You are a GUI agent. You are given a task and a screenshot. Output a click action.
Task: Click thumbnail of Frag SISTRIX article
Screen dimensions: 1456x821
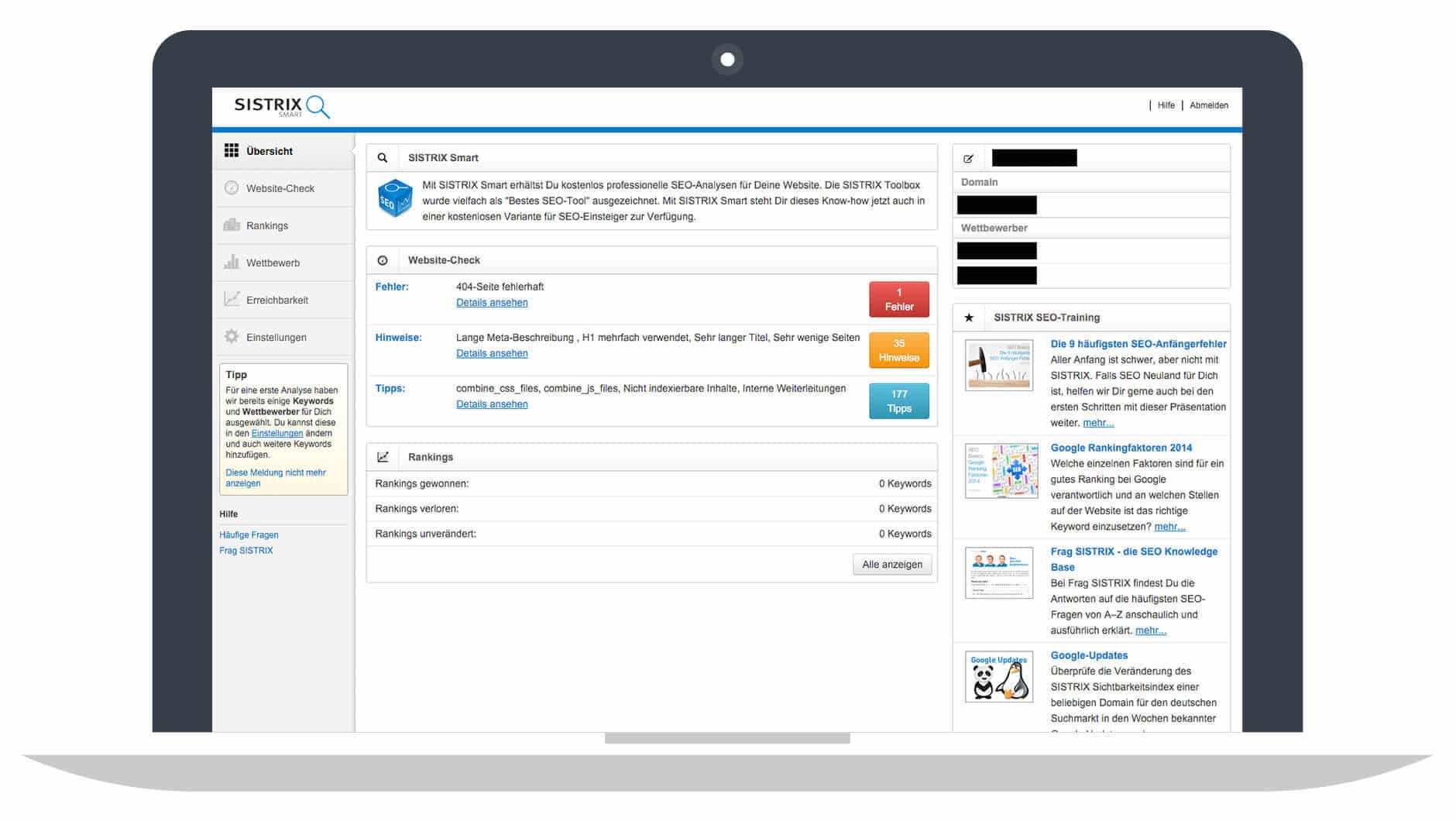click(x=999, y=573)
